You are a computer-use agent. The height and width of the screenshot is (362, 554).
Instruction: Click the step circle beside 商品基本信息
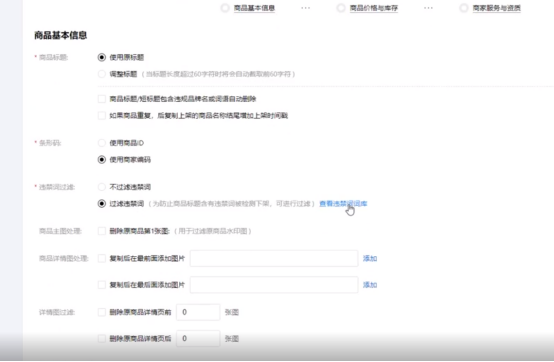(225, 8)
